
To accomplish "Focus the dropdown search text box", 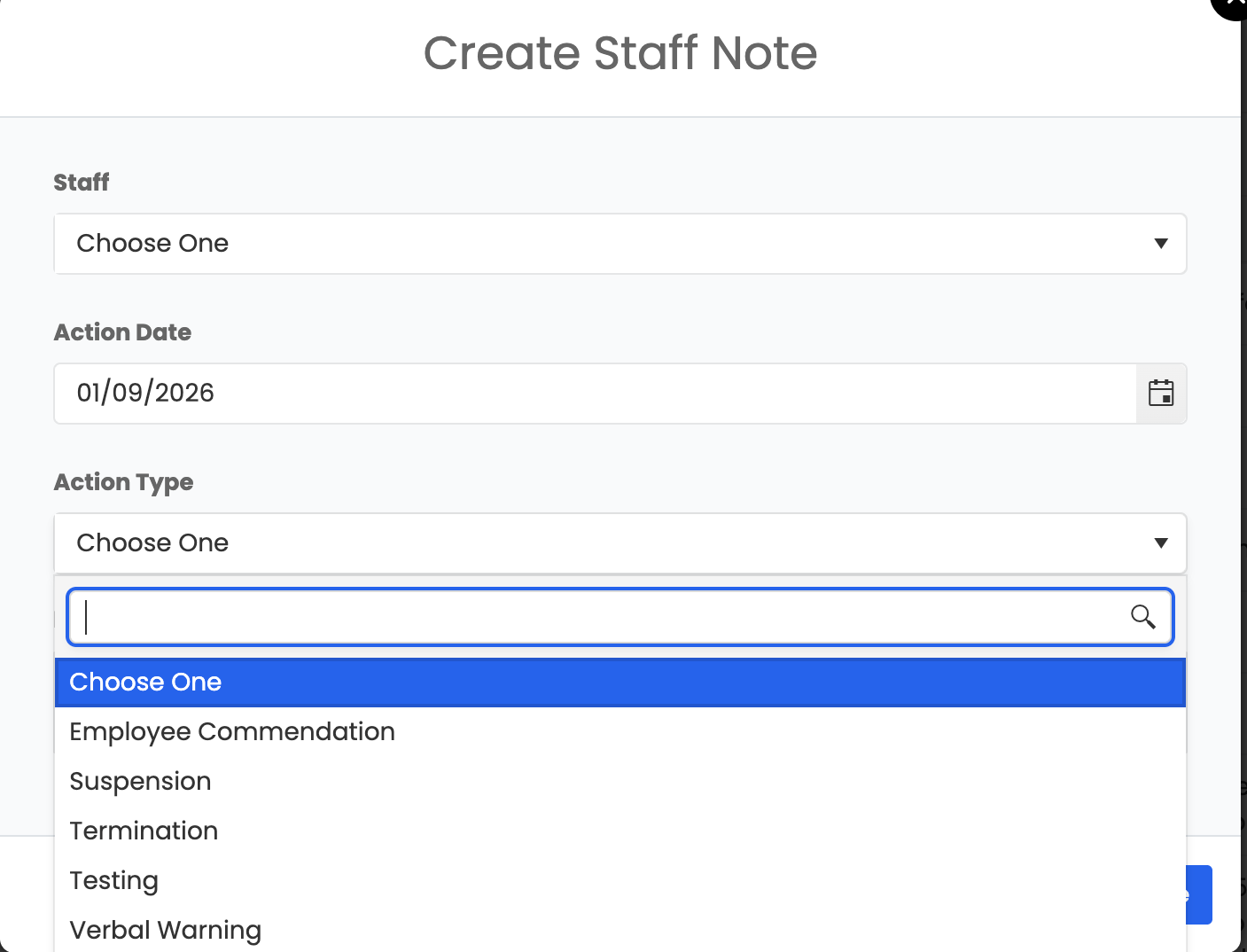I will (x=603, y=617).
